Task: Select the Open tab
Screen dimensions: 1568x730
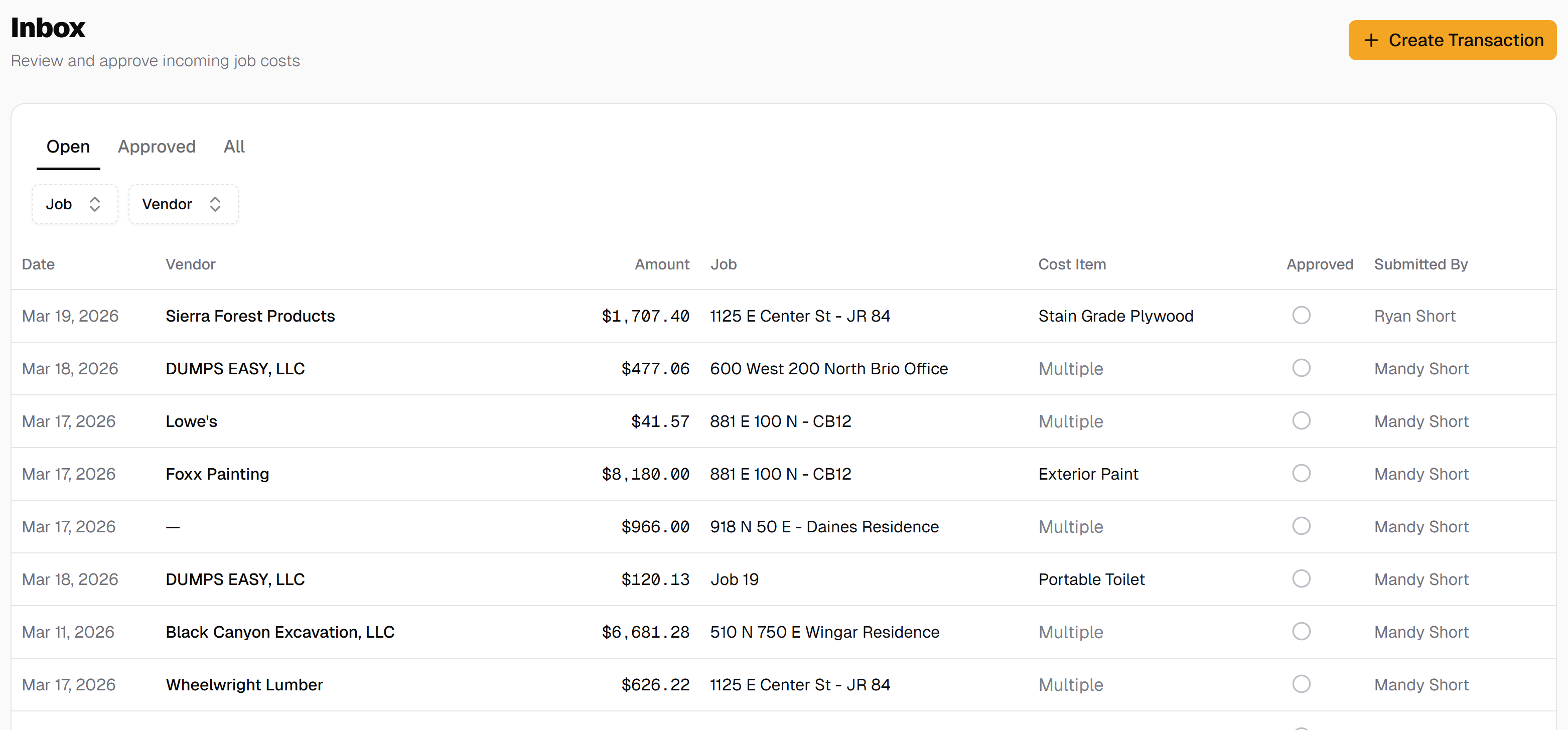Action: point(68,146)
